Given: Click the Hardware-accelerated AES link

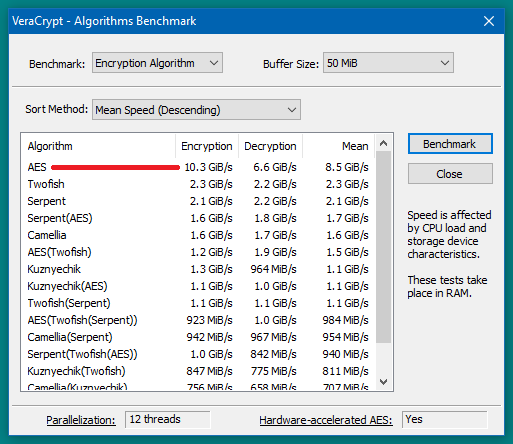Looking at the screenshot, I should [326, 420].
